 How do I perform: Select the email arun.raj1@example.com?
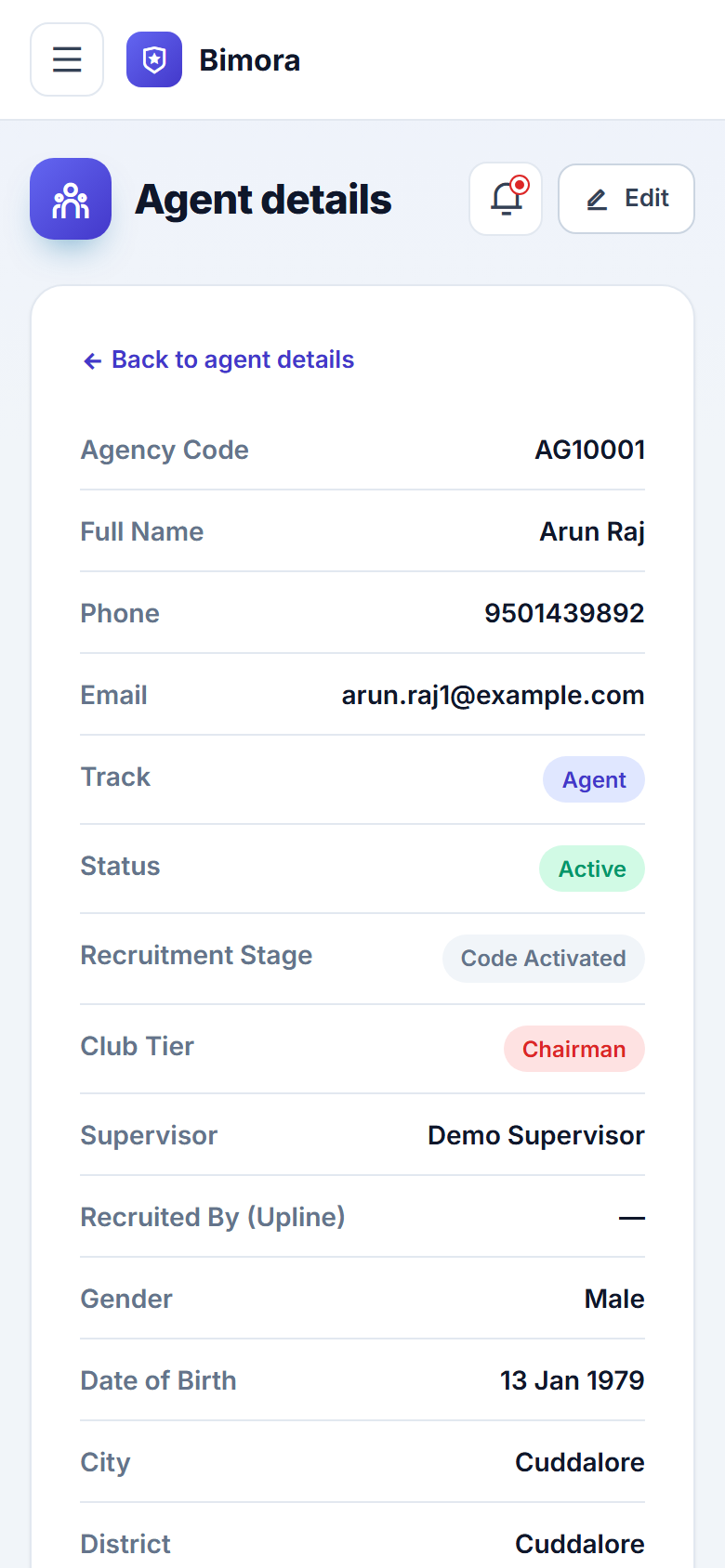click(x=493, y=695)
